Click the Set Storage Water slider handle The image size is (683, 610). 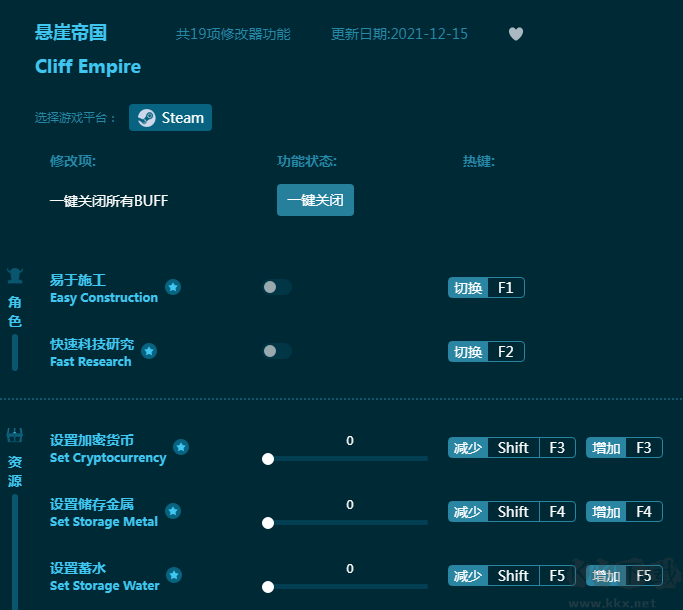[268, 587]
